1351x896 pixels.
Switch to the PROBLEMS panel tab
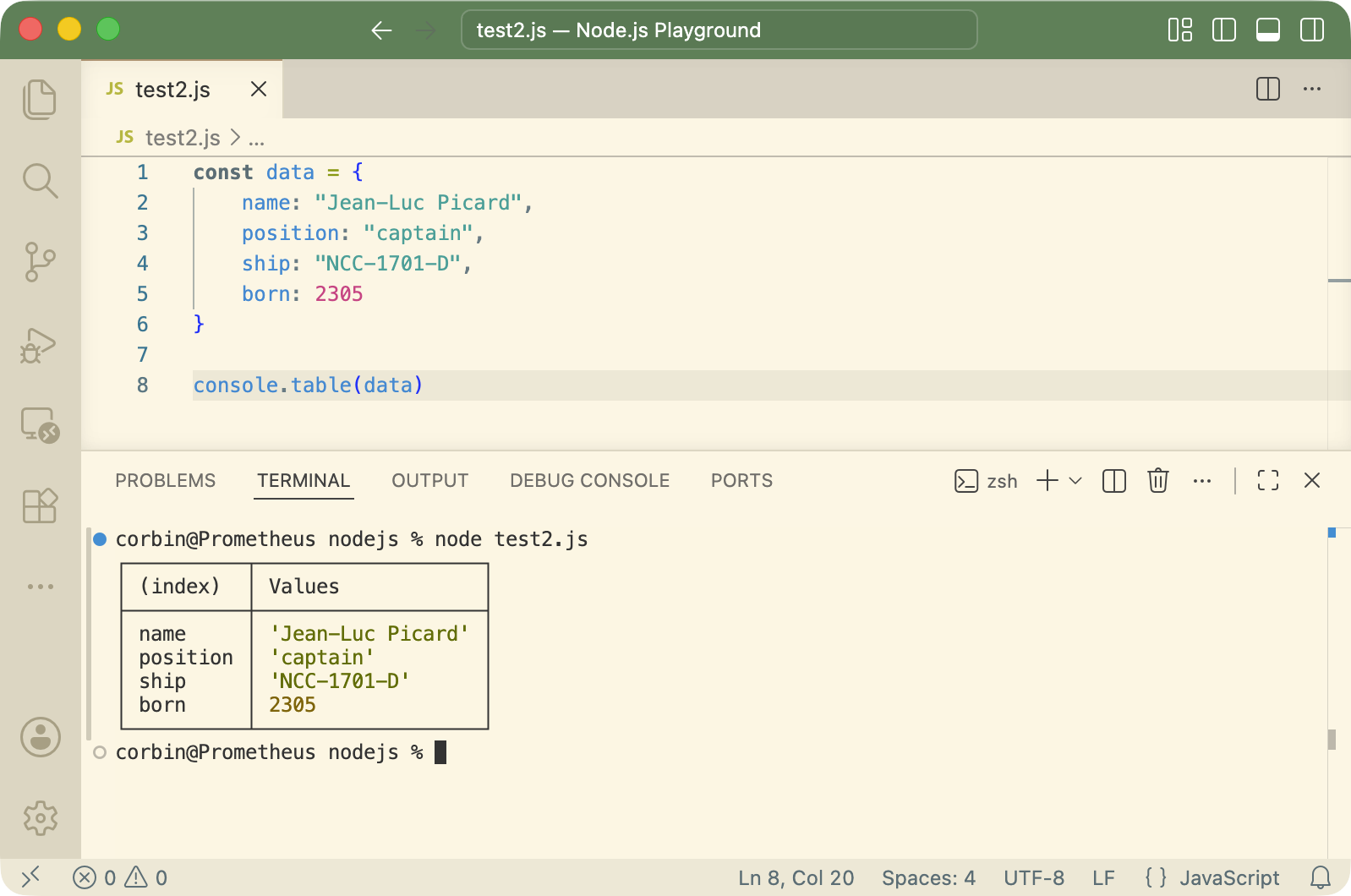[x=165, y=480]
